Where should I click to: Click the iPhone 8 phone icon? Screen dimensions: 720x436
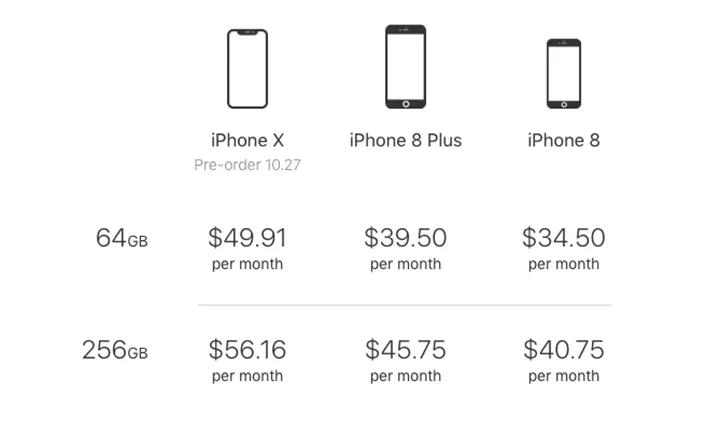tap(563, 73)
